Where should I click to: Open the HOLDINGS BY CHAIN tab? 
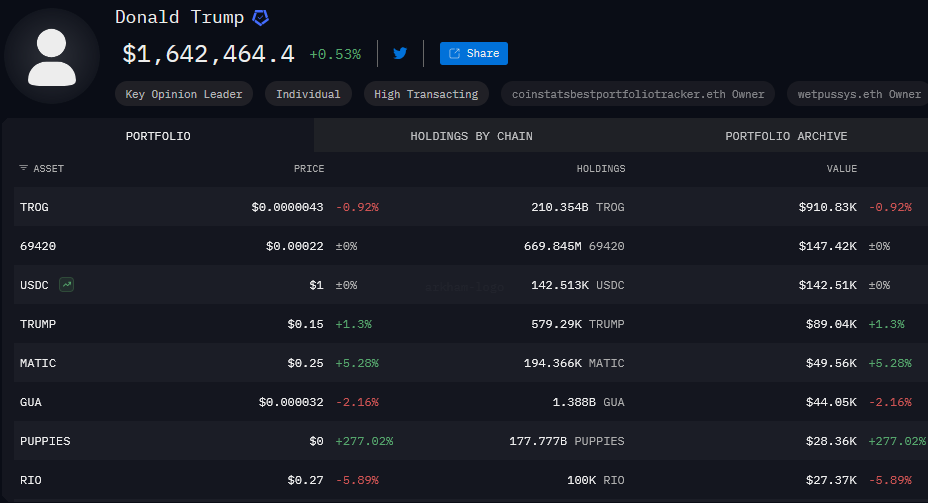pos(472,136)
